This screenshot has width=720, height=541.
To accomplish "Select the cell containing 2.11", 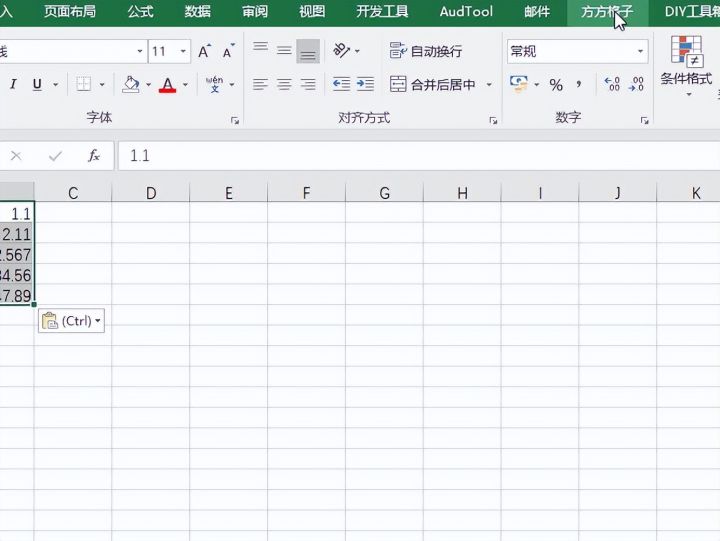I will click(17, 235).
